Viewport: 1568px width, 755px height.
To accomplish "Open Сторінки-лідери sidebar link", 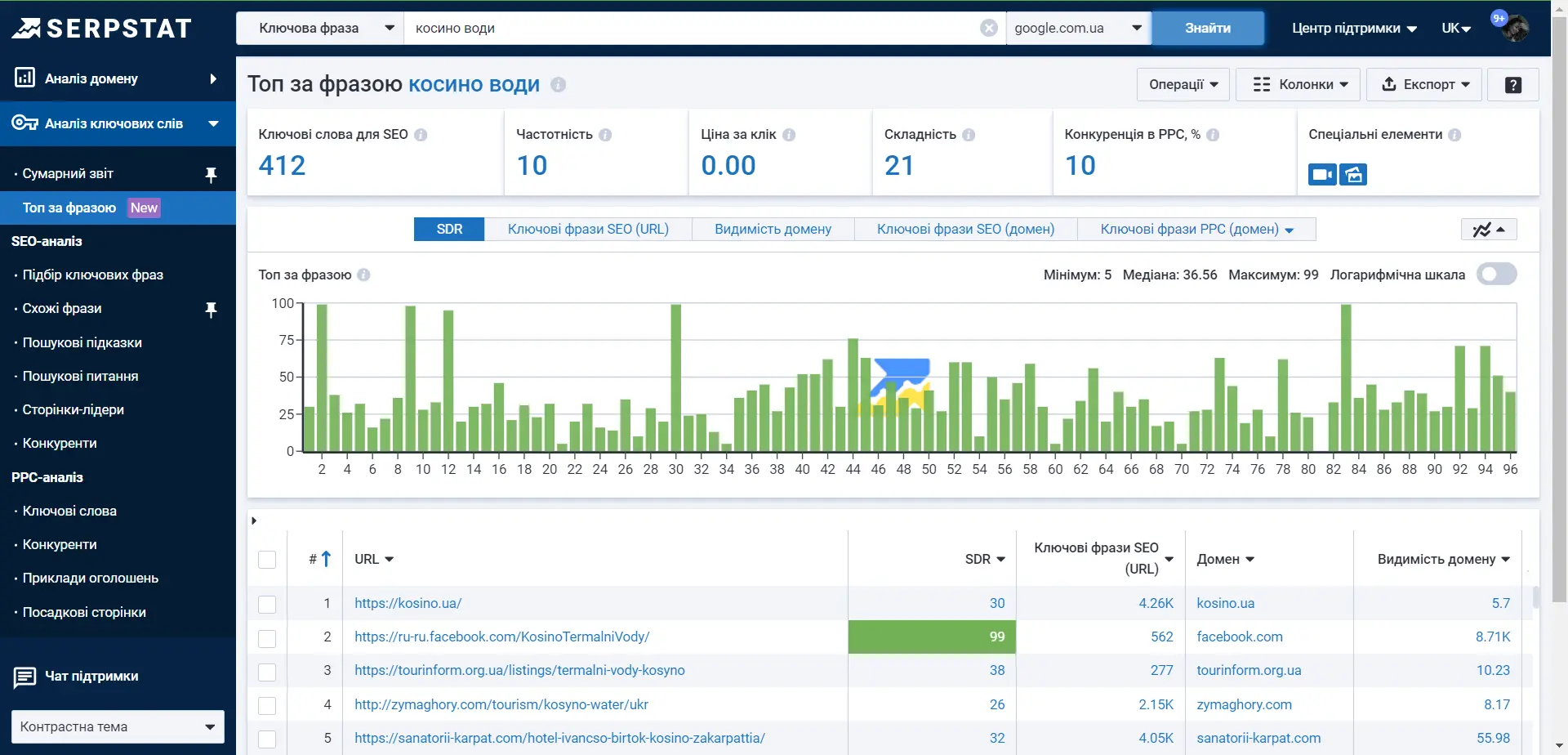I will pos(73,409).
